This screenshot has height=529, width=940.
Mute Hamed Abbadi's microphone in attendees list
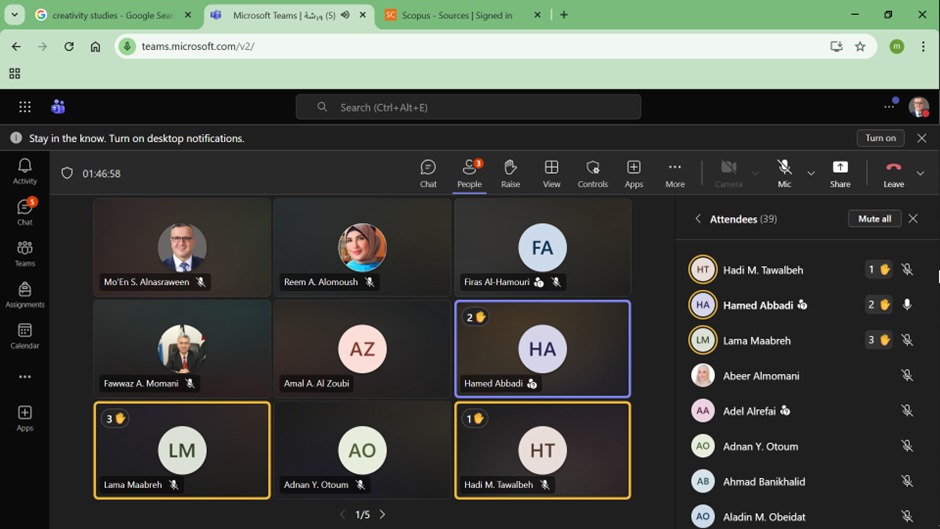[x=907, y=305]
